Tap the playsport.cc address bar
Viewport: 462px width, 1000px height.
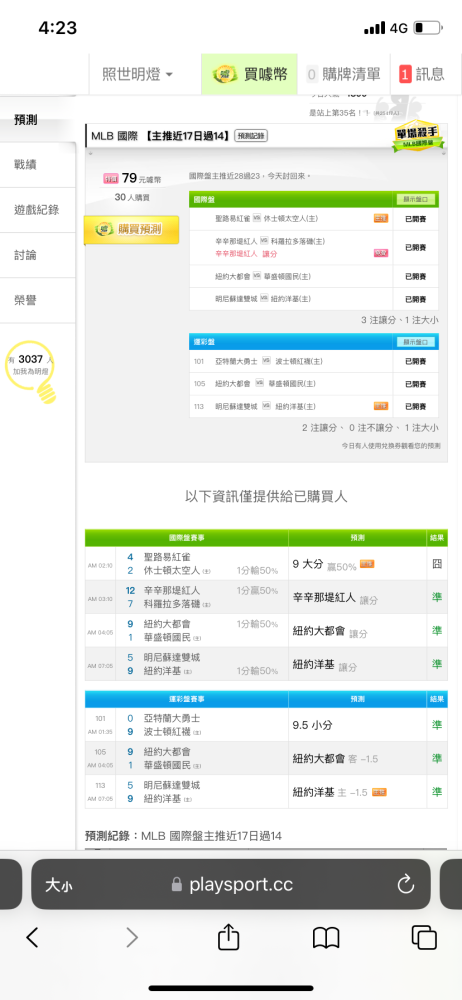231,884
